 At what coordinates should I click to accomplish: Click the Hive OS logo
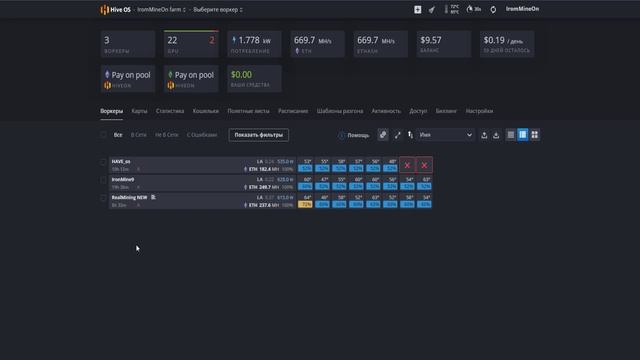(x=116, y=9)
